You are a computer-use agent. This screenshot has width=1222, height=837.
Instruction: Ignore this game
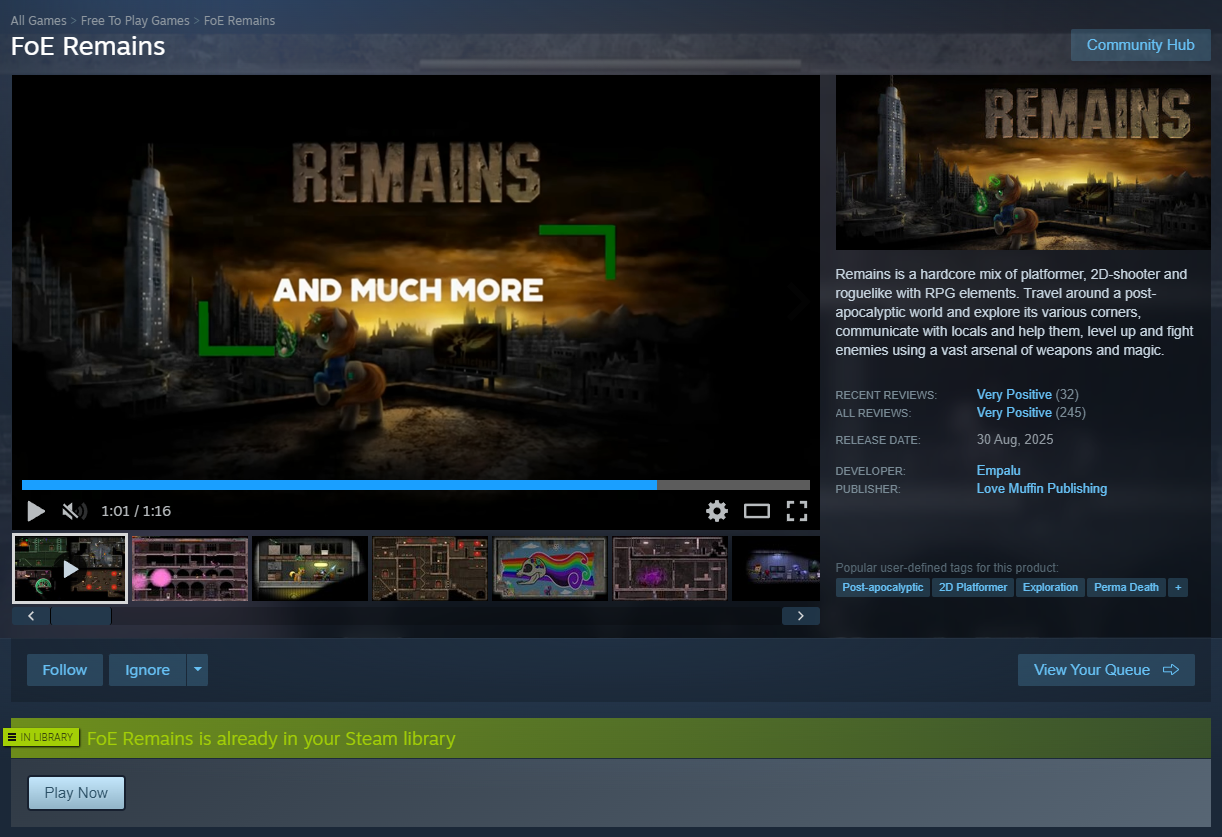pyautogui.click(x=147, y=670)
